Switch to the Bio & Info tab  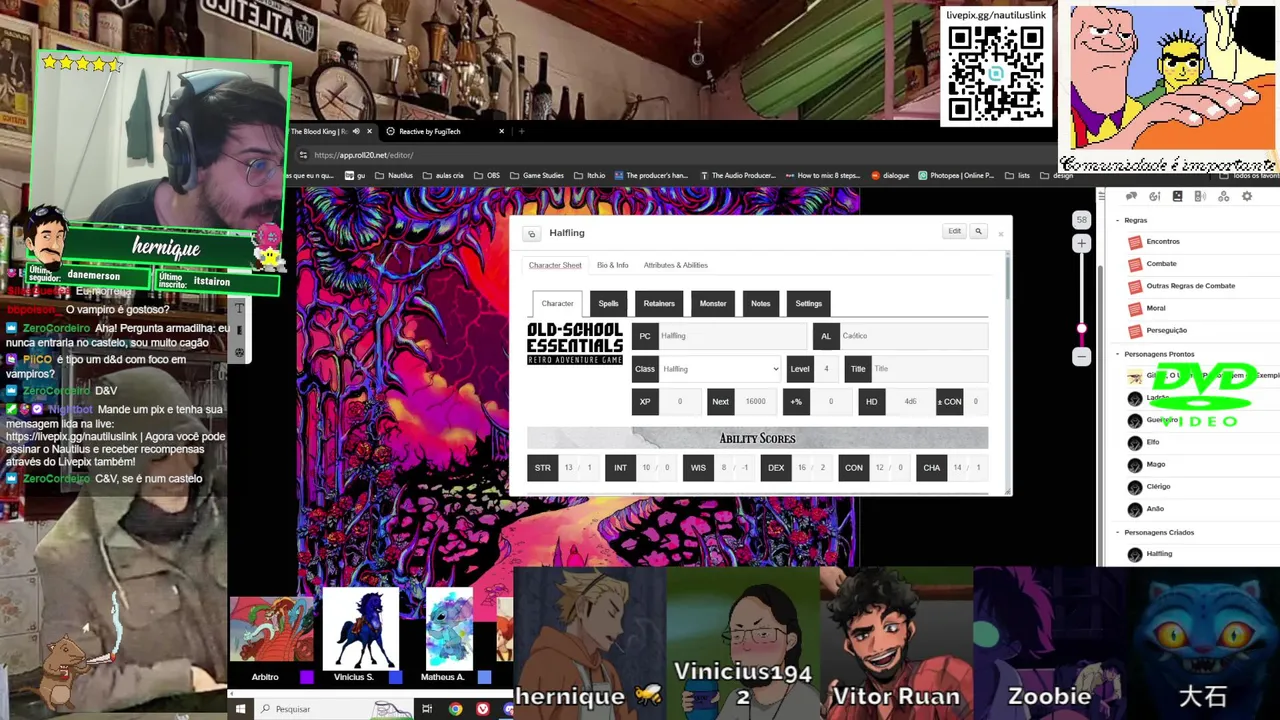click(613, 265)
